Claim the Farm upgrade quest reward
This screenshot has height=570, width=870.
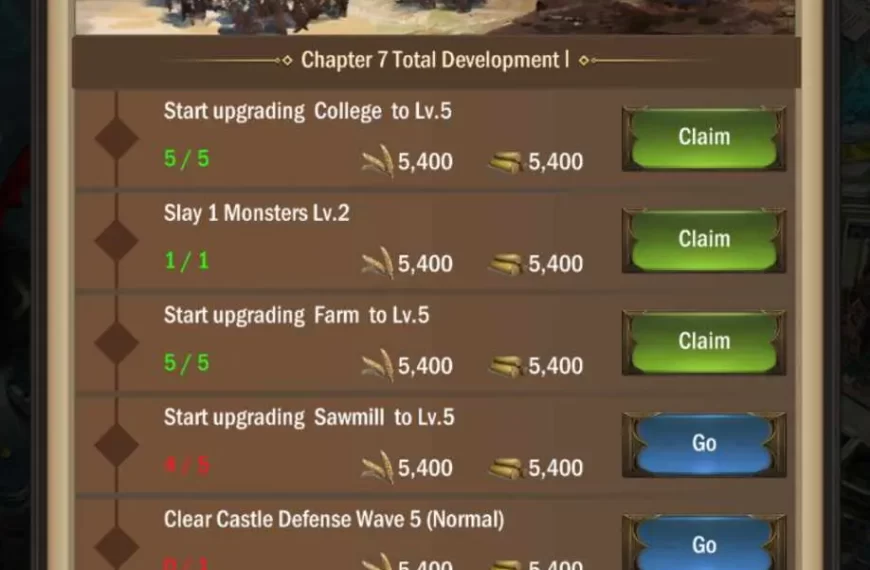tap(704, 342)
